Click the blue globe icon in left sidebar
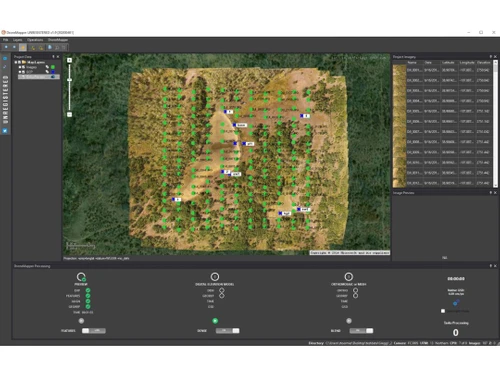The image size is (500, 375). pyautogui.click(x=5, y=58)
